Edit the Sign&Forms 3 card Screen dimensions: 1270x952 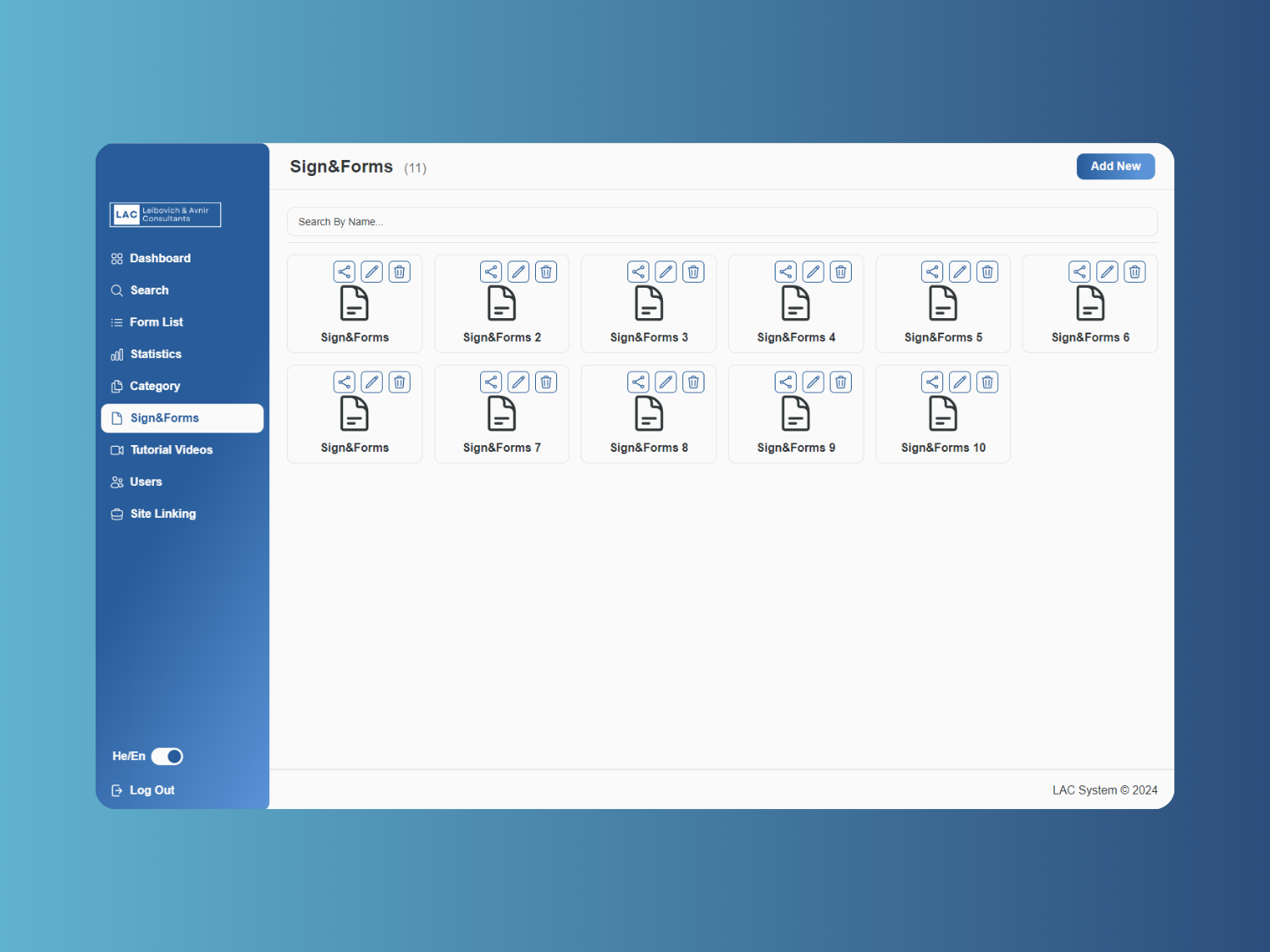pyautogui.click(x=666, y=272)
